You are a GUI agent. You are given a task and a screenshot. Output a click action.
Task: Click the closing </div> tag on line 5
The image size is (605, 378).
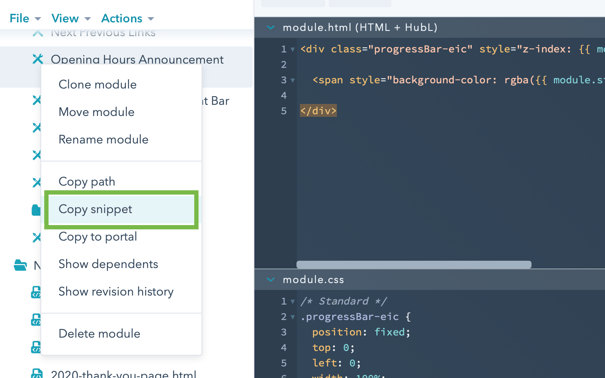(x=318, y=111)
